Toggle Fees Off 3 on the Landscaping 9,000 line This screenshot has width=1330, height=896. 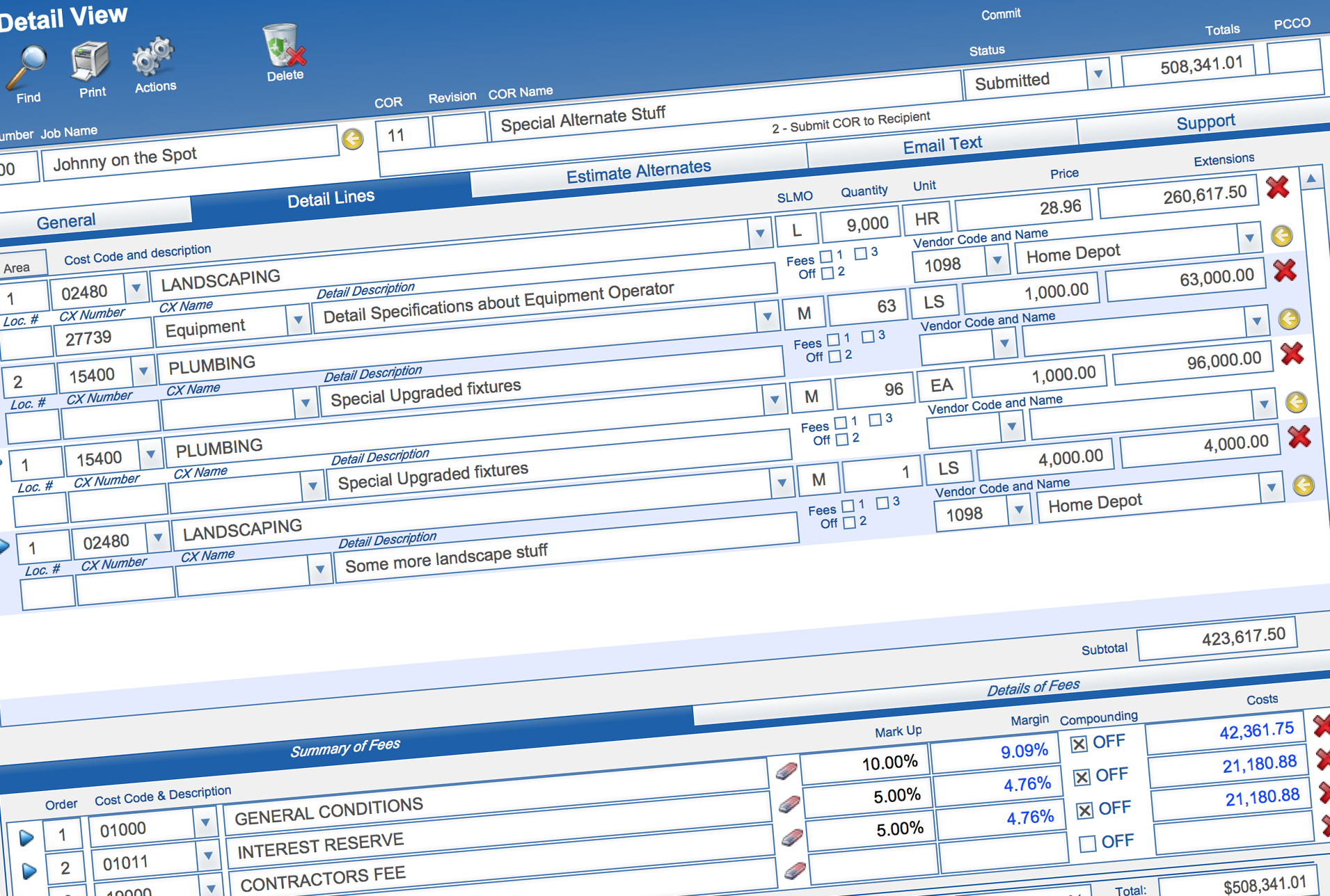(x=861, y=253)
